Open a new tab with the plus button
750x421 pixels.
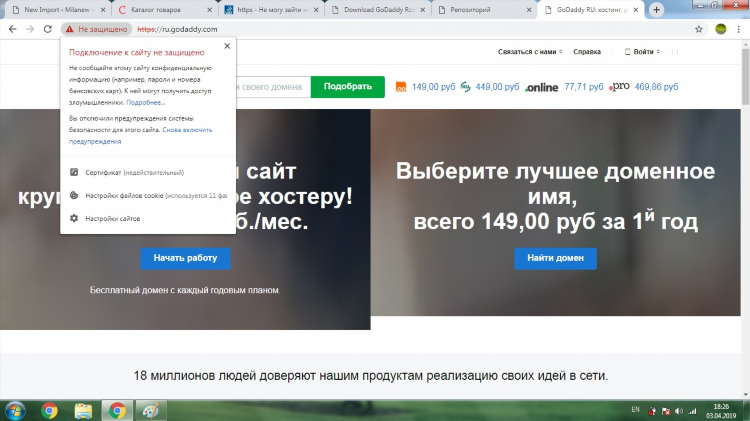(656, 10)
